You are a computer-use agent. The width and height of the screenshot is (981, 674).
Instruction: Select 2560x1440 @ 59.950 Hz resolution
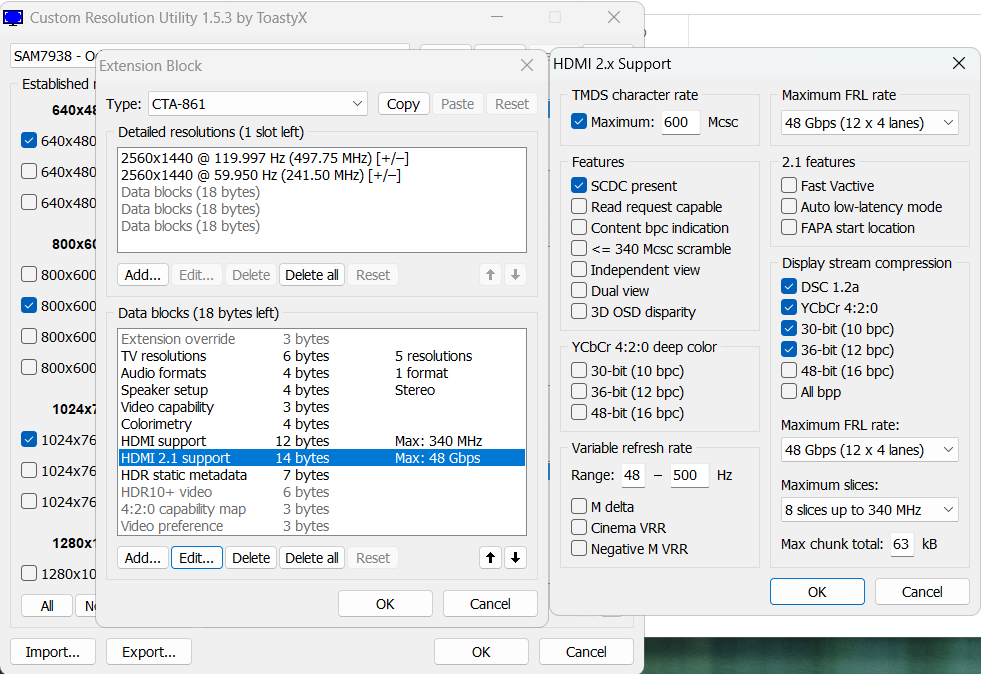point(322,175)
